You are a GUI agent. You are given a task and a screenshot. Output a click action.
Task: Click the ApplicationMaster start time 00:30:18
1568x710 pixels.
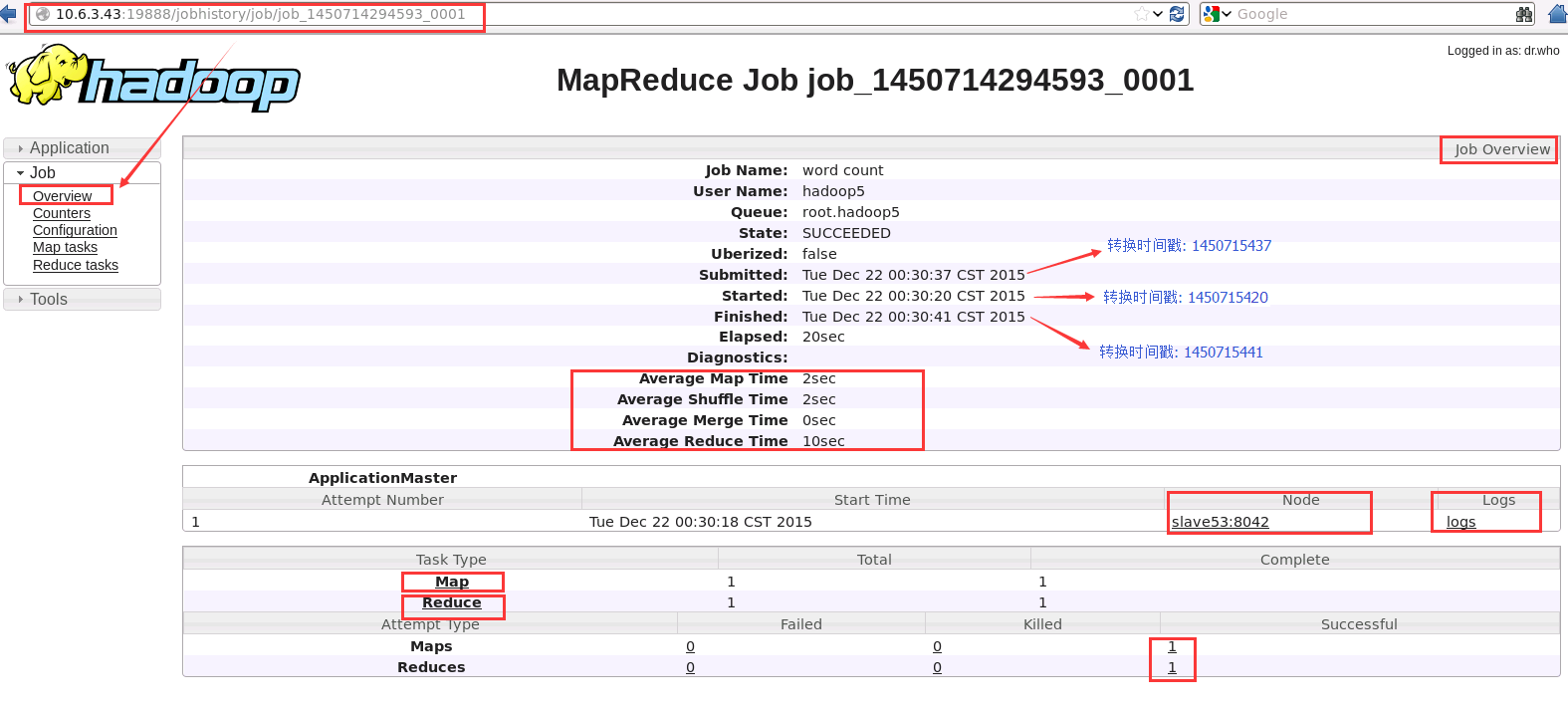(701, 522)
